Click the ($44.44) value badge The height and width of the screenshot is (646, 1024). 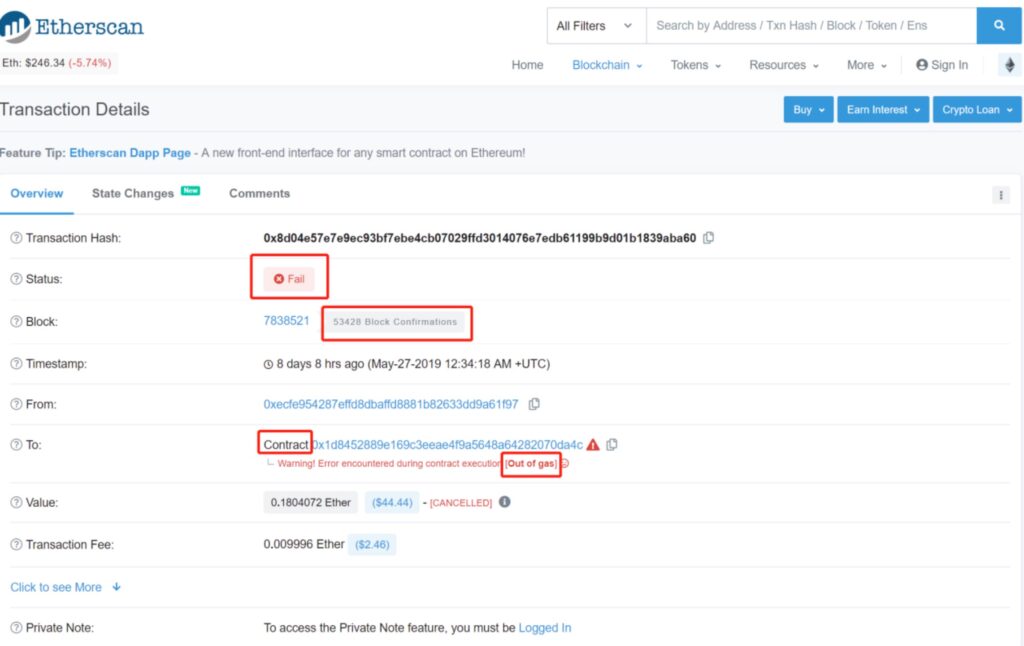[x=392, y=502]
